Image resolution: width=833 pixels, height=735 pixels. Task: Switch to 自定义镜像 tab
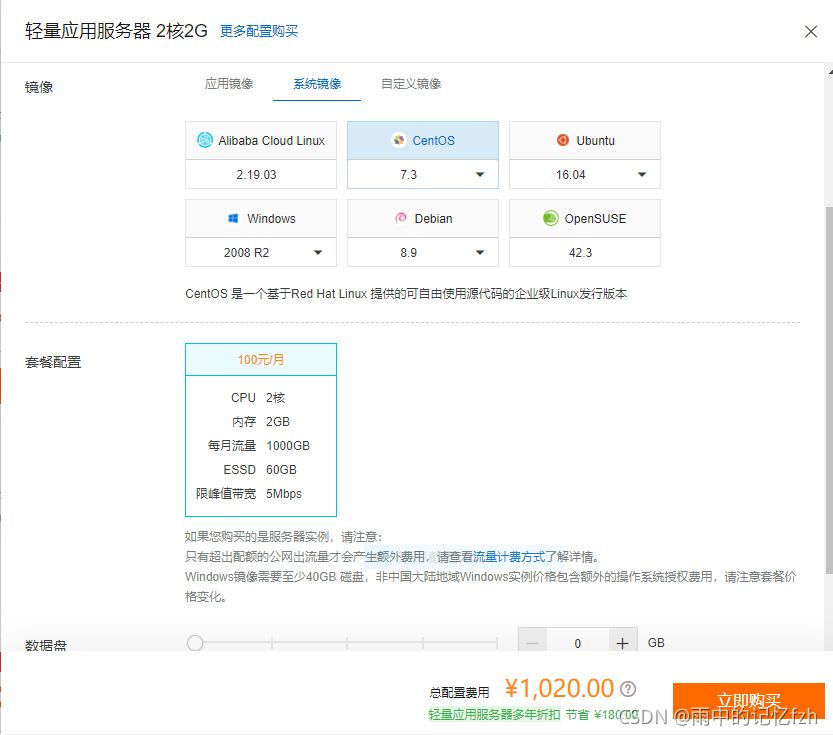click(411, 84)
